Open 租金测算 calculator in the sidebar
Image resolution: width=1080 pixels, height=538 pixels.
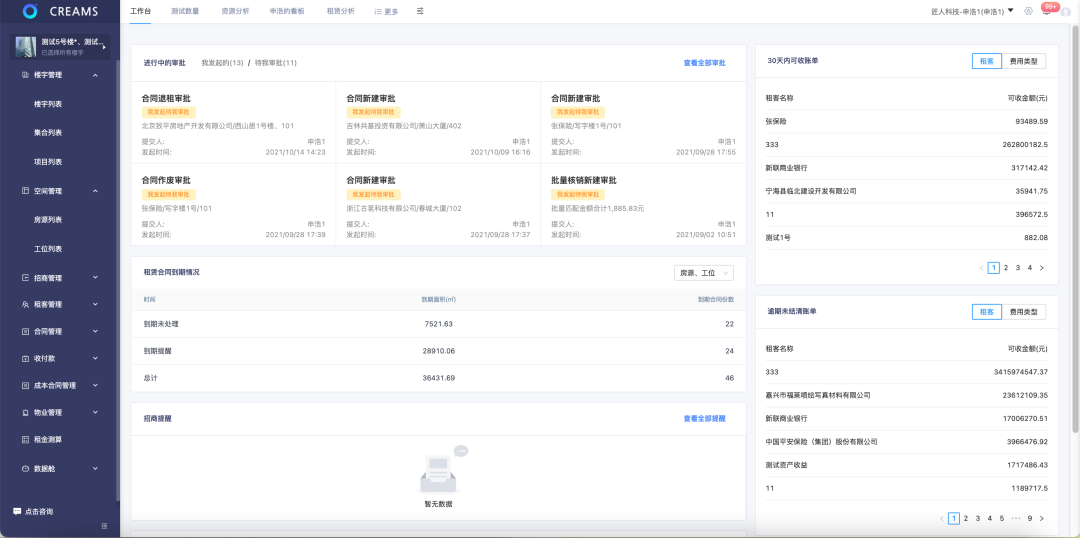point(47,439)
